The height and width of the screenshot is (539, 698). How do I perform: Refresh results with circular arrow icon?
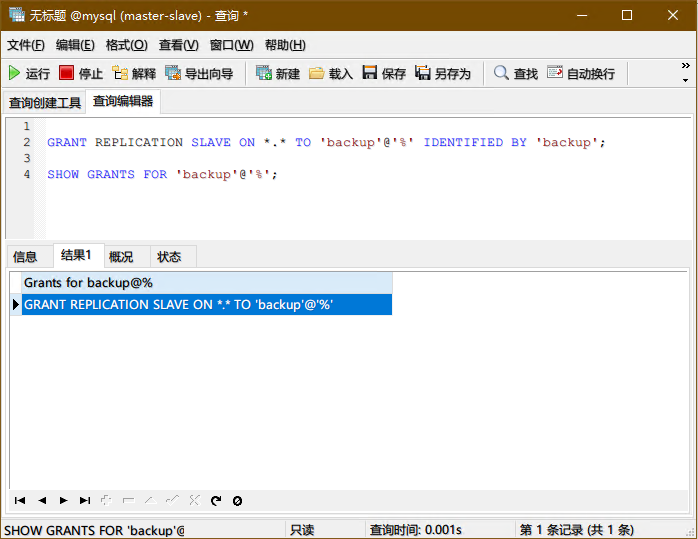click(216, 501)
